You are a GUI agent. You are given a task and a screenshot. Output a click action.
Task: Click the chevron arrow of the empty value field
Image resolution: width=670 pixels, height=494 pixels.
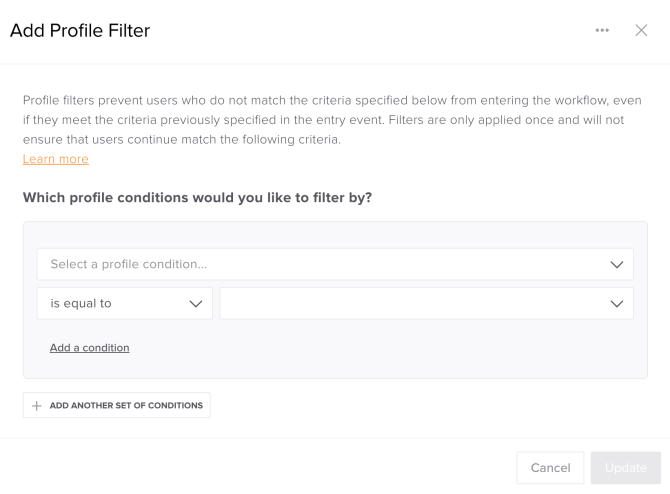(x=617, y=304)
